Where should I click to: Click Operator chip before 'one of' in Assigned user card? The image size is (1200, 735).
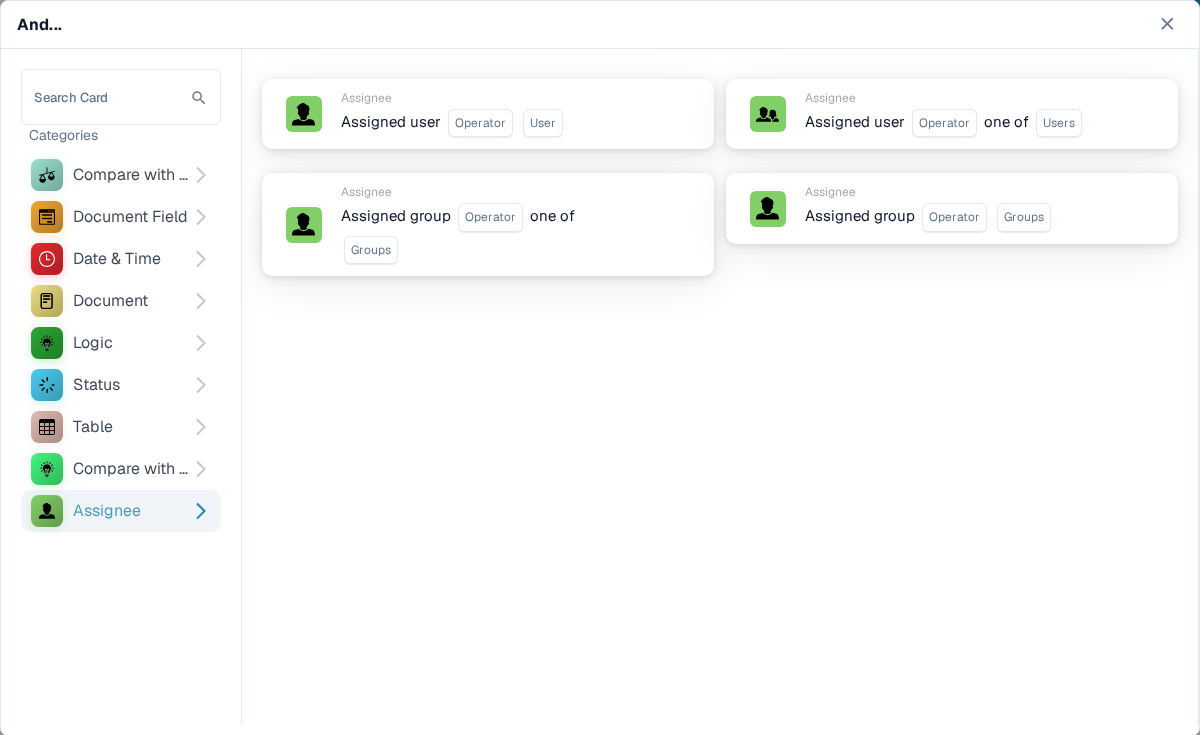[944, 123]
